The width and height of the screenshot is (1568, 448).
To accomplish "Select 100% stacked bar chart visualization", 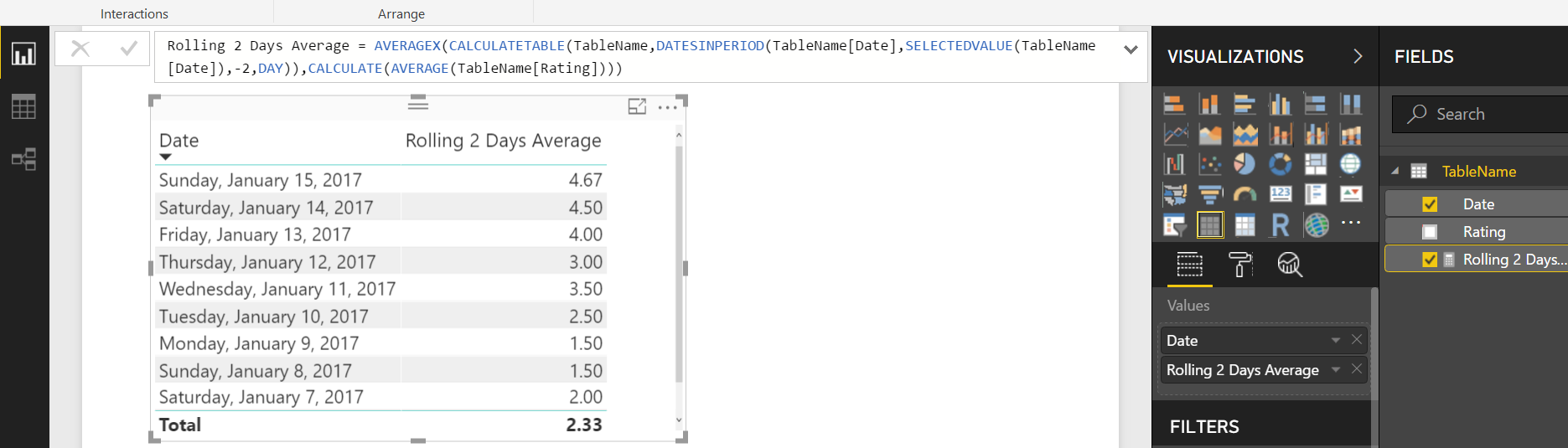I will click(x=1315, y=104).
